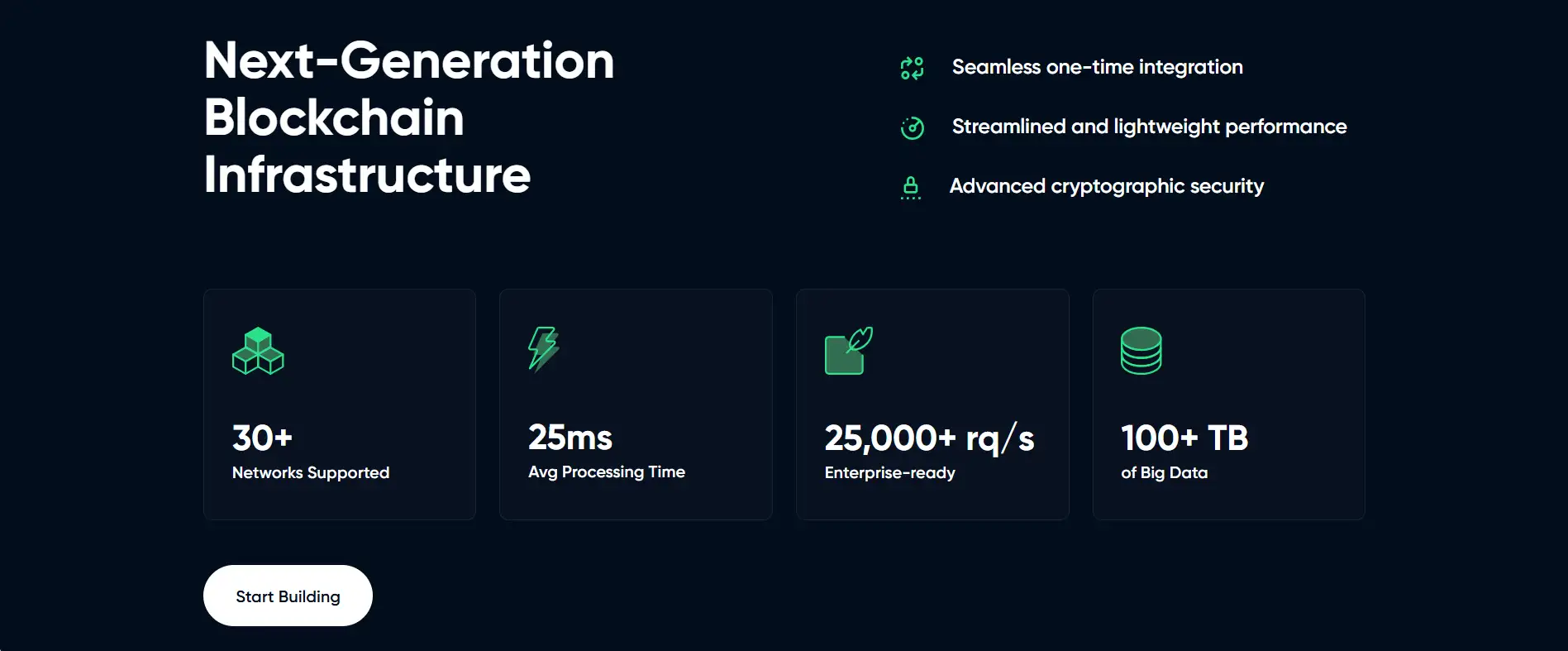This screenshot has width=1568, height=651.
Task: Click the database stack icon
Action: (1141, 351)
